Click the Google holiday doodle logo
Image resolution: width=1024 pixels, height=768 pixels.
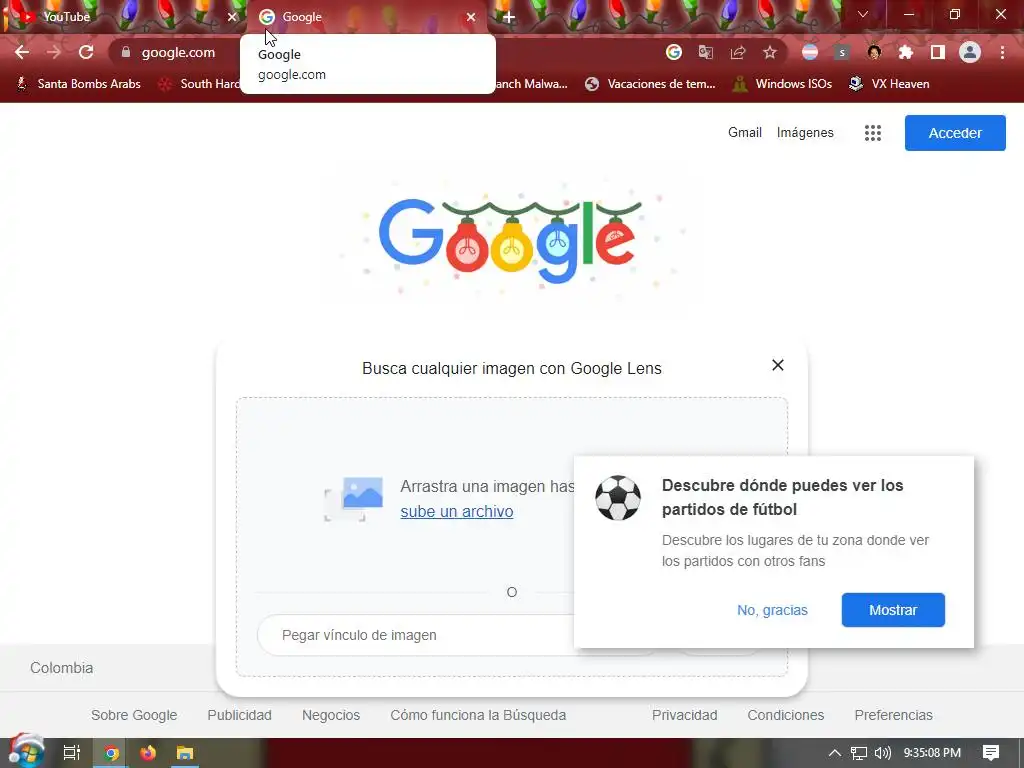tap(510, 240)
